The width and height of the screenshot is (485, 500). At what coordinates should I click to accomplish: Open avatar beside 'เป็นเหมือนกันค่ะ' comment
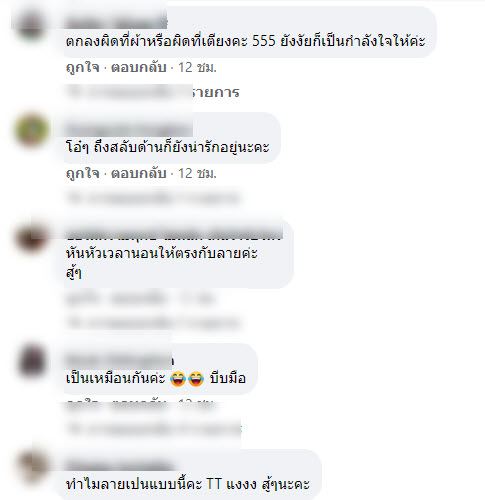coord(31,361)
